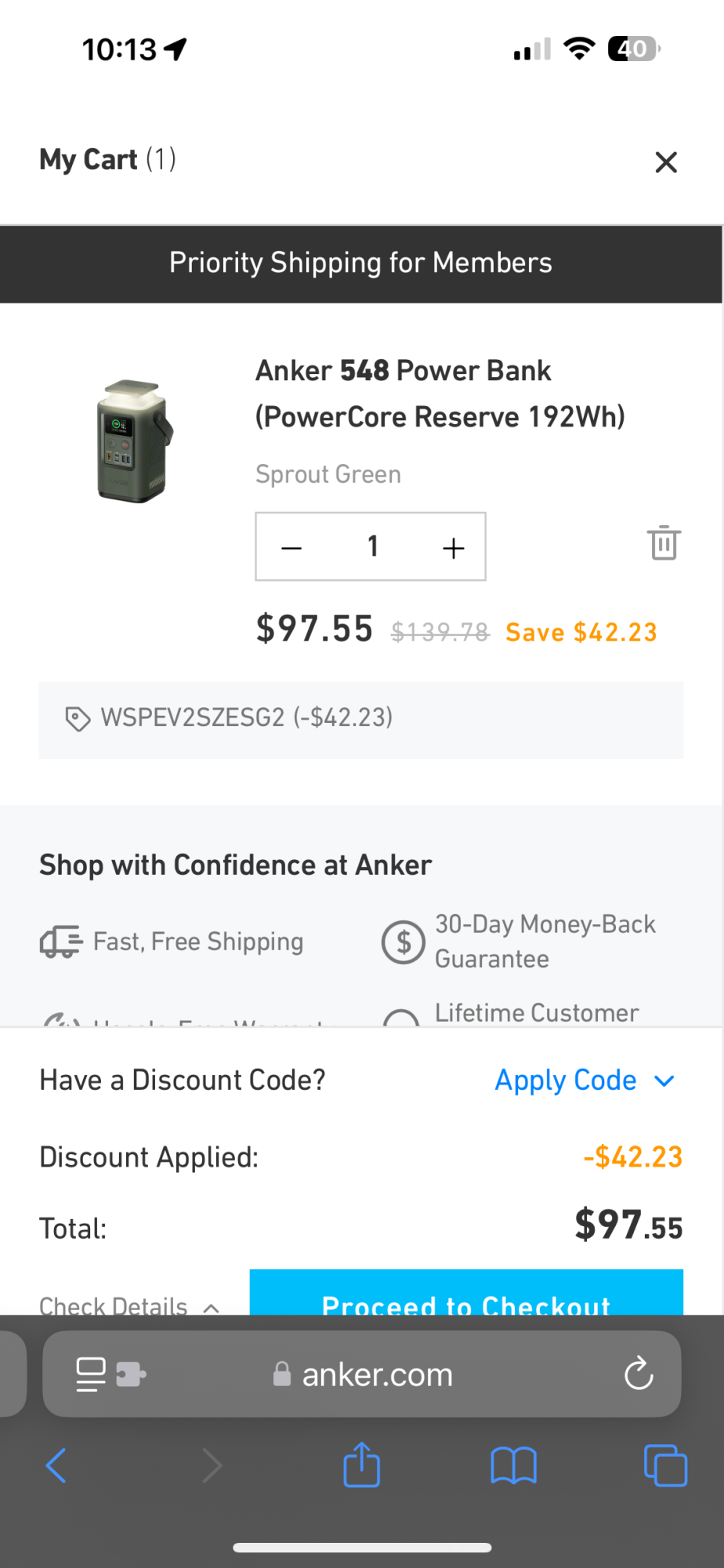This screenshot has height=1568, width=724.
Task: Remove item with the trash icon
Action: click(x=664, y=543)
